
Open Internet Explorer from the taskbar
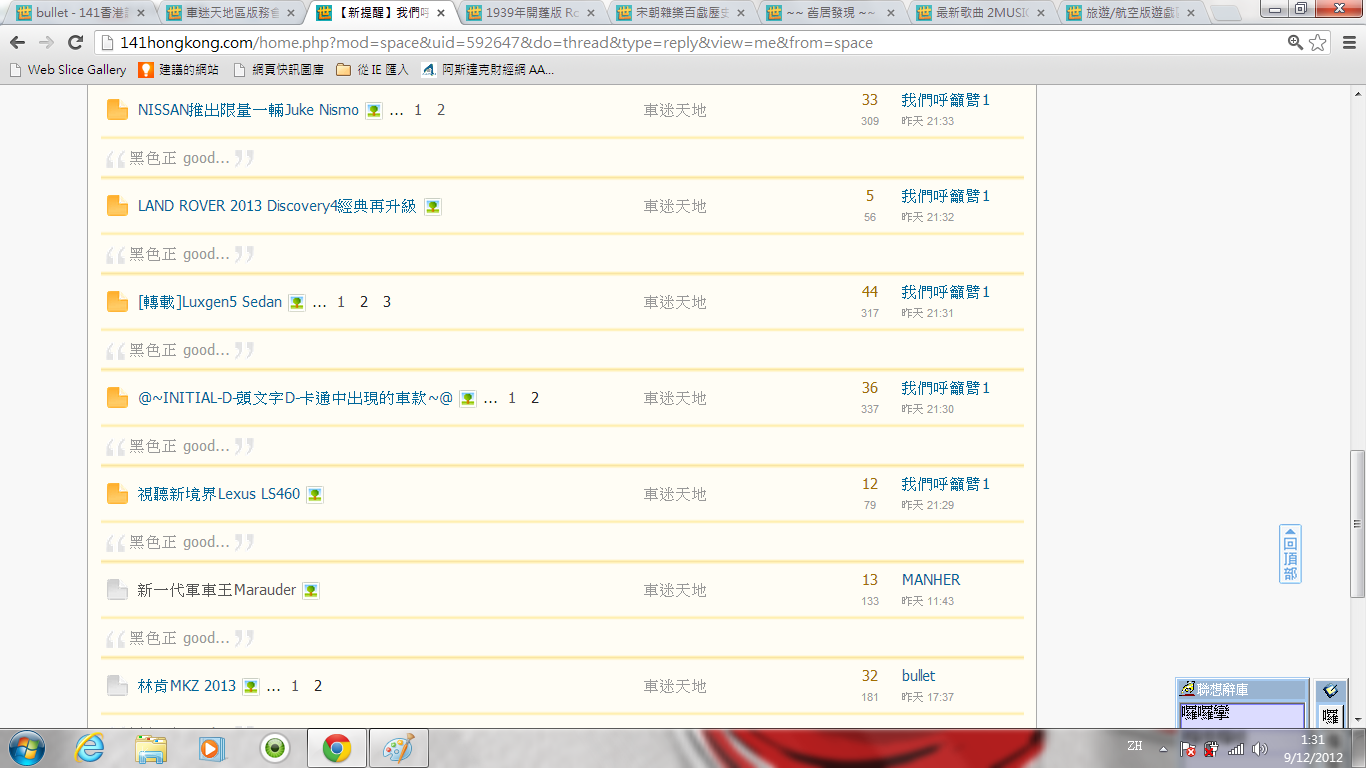[x=90, y=748]
